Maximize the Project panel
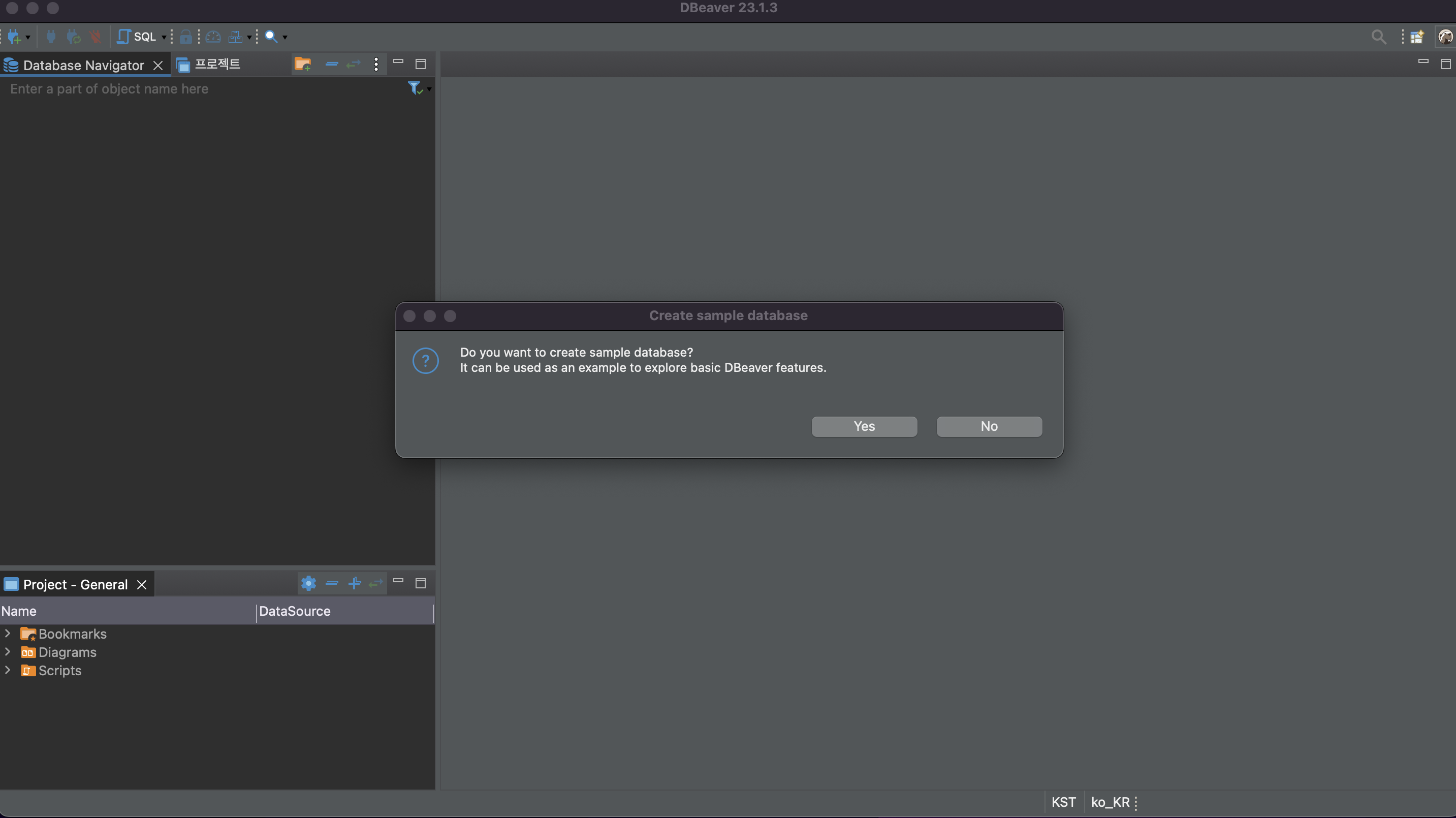This screenshot has width=1456, height=818. pos(421,583)
